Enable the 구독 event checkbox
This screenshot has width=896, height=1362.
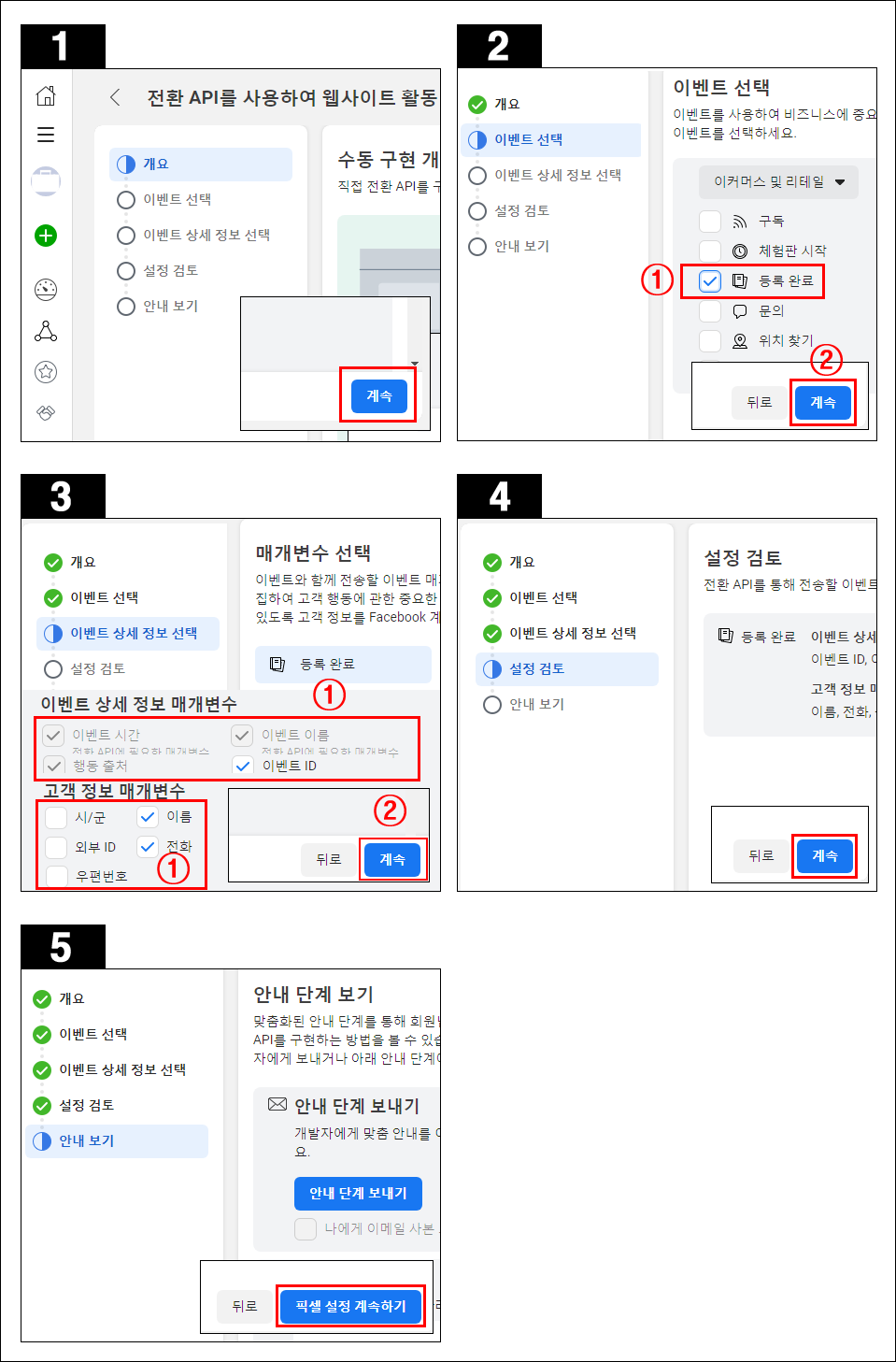[x=710, y=221]
